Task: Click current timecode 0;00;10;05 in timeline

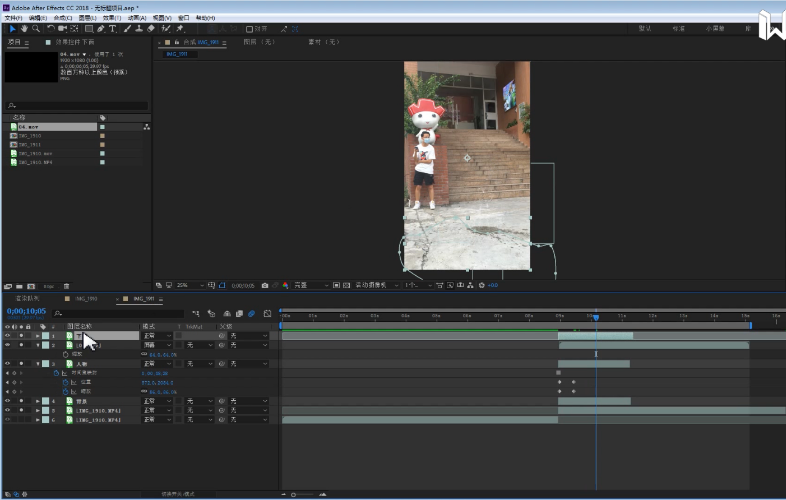Action: click(x=26, y=311)
